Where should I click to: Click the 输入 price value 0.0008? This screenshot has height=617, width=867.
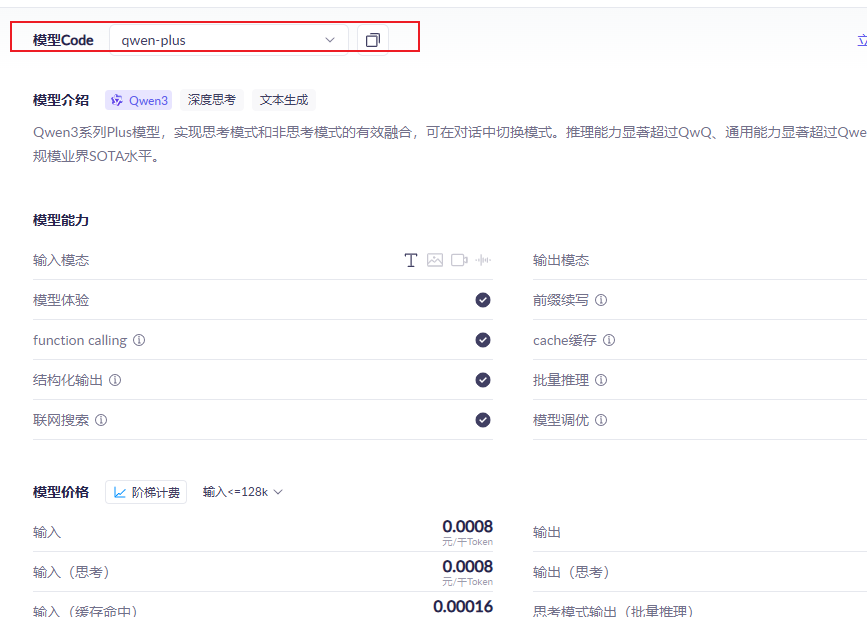[467, 526]
